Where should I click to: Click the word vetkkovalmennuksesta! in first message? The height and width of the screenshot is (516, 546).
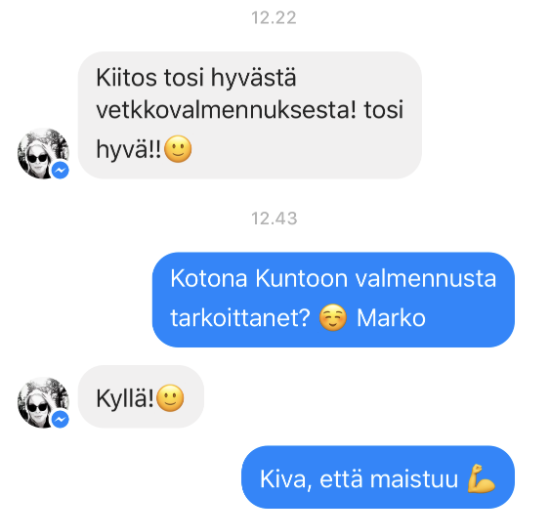coord(226,110)
